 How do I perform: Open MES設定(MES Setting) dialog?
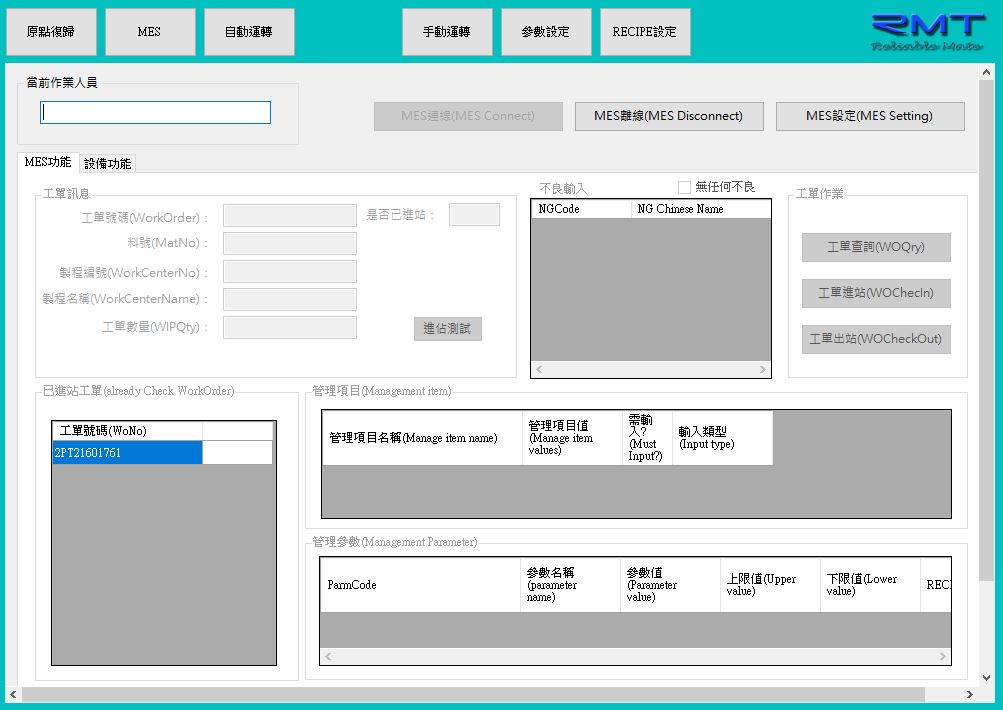869,116
